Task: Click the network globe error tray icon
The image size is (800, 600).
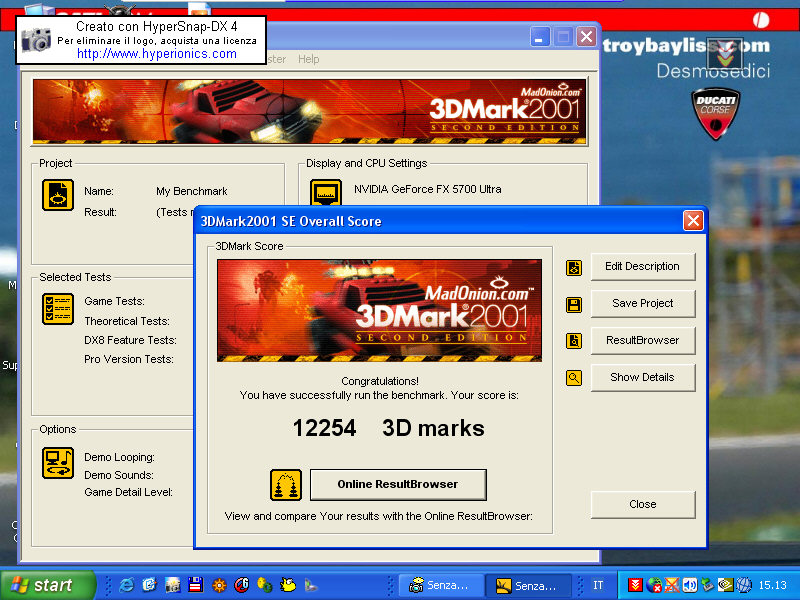Action: pos(654,585)
